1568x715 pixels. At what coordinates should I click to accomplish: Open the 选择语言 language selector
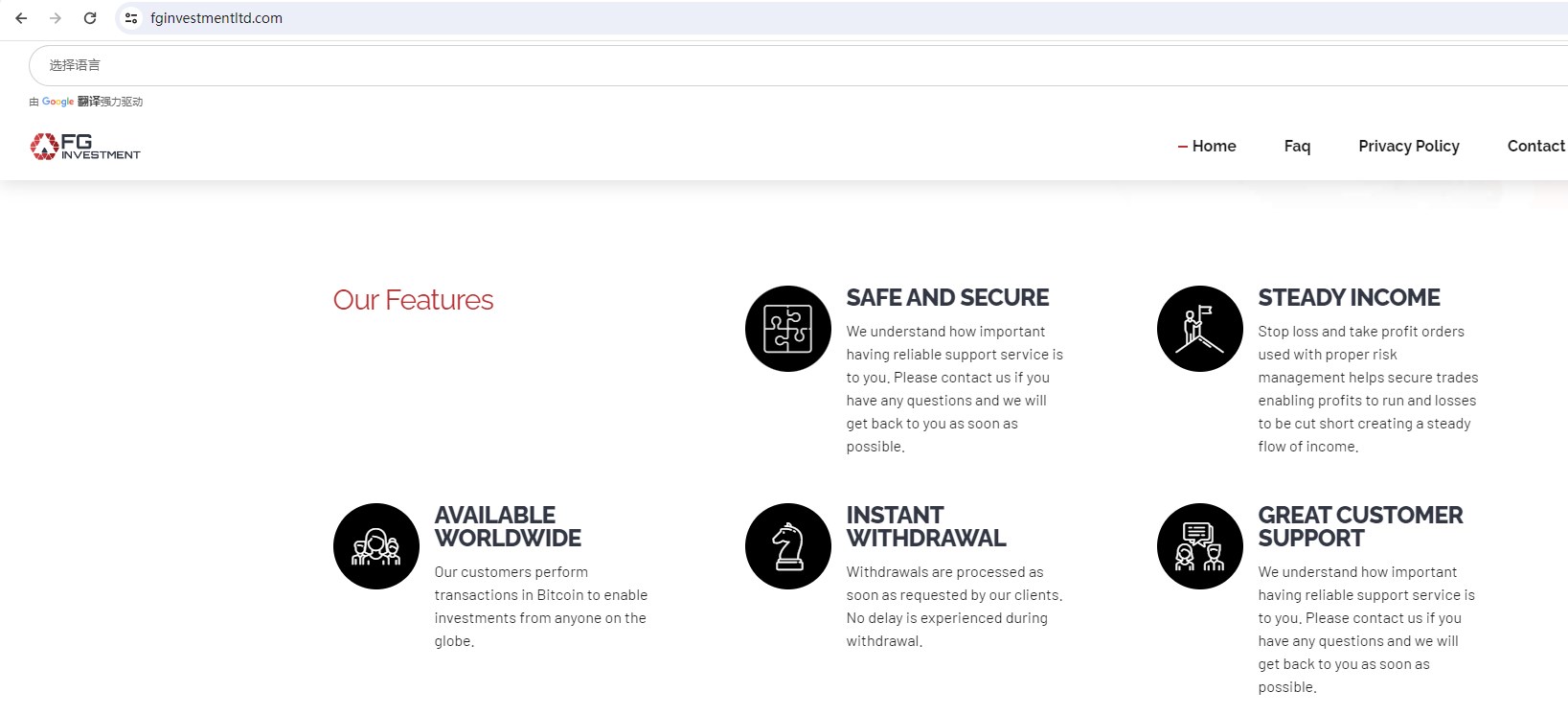click(x=798, y=65)
